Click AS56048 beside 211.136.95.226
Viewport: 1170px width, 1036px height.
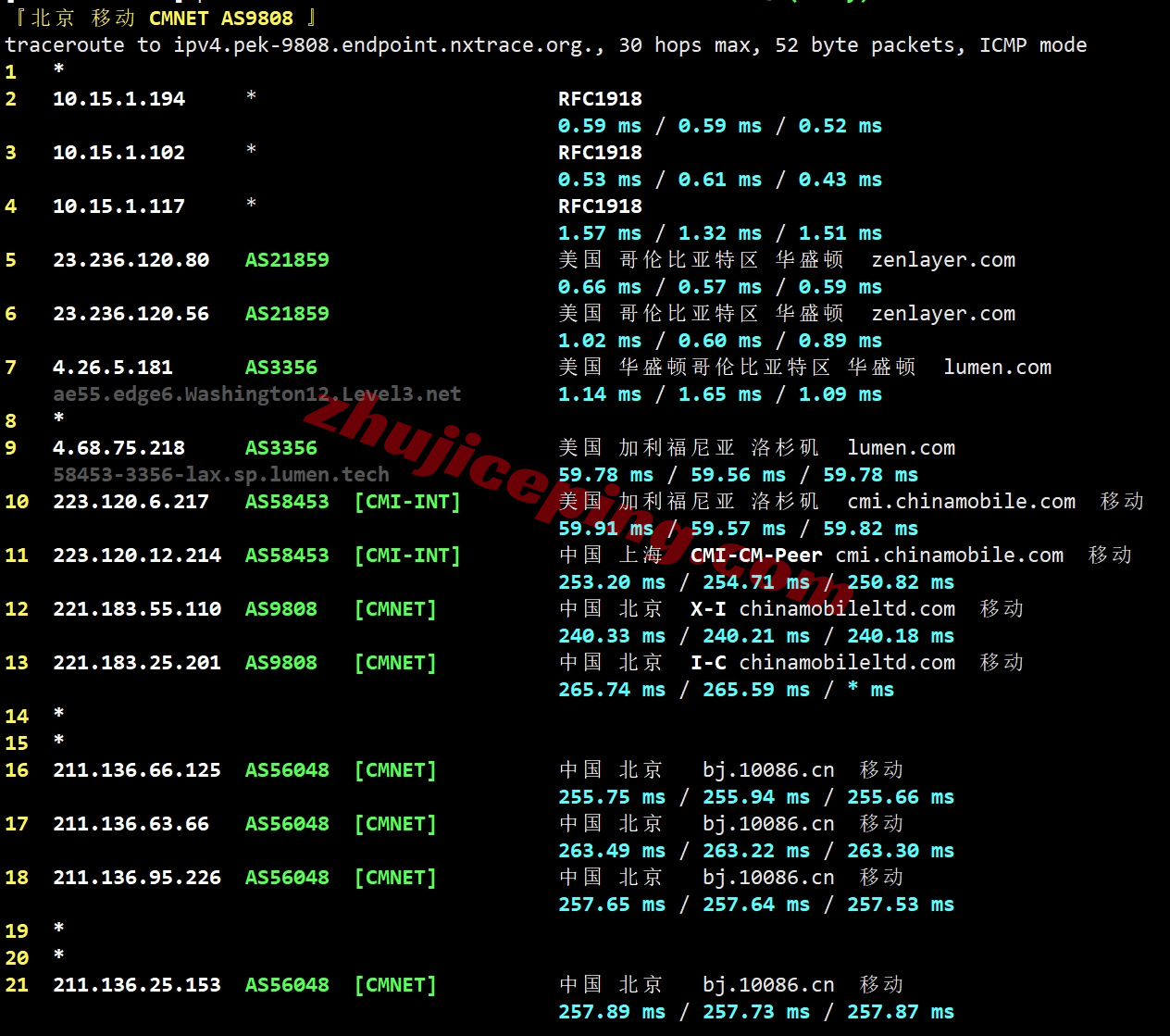point(287,878)
